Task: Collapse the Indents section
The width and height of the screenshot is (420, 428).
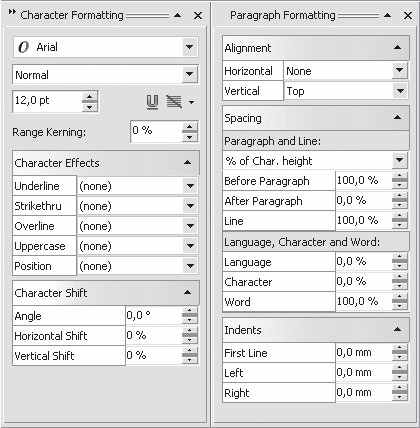Action: coord(397,329)
